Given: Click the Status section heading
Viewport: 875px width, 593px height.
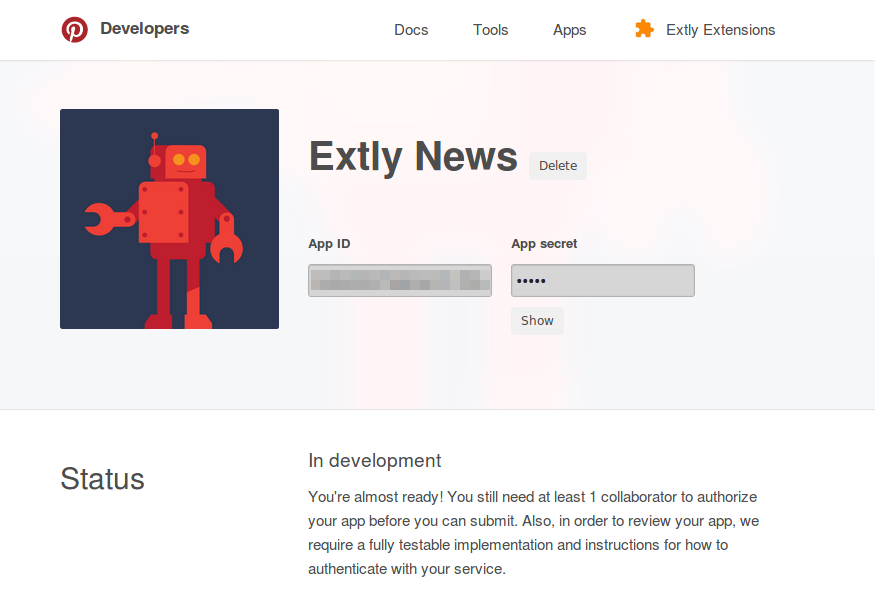Looking at the screenshot, I should pyautogui.click(x=103, y=479).
